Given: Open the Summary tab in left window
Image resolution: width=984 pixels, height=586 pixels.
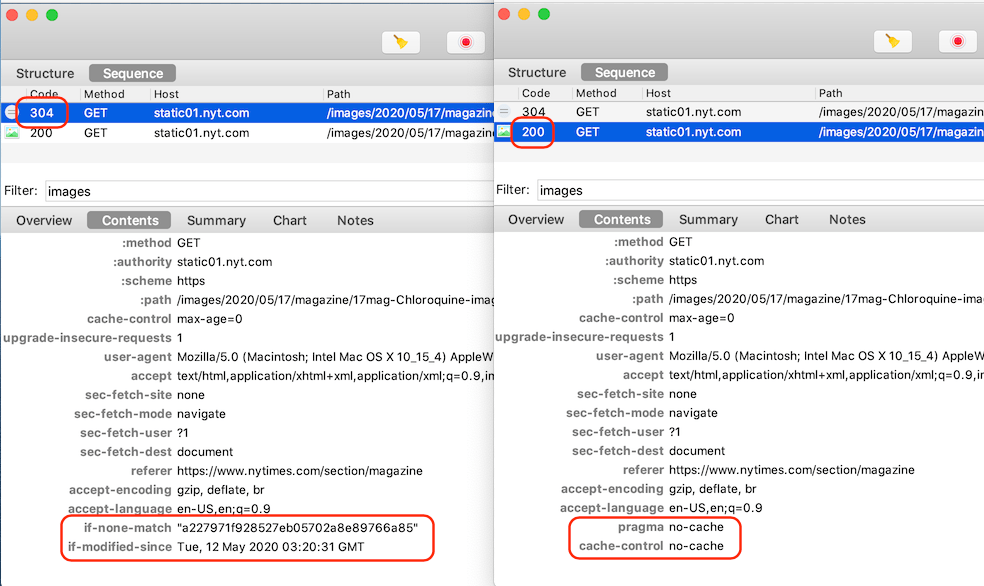Looking at the screenshot, I should [216, 220].
